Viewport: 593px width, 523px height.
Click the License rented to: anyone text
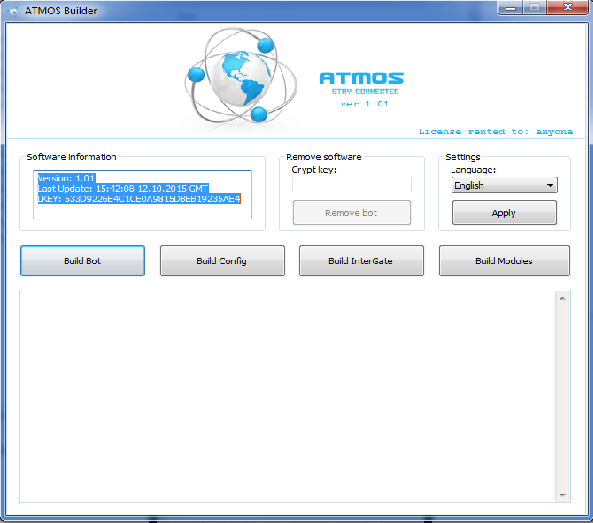(x=495, y=131)
